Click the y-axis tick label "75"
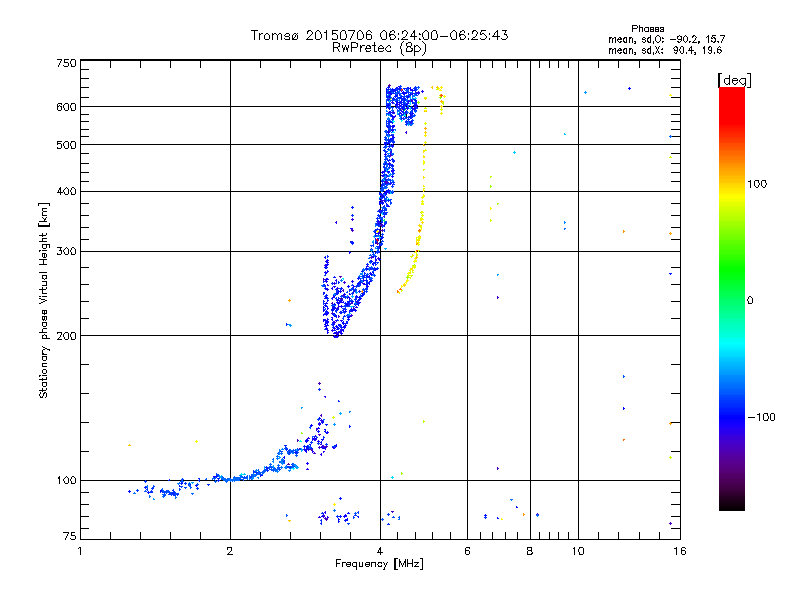Viewport: 800px width, 600px height. (70, 536)
